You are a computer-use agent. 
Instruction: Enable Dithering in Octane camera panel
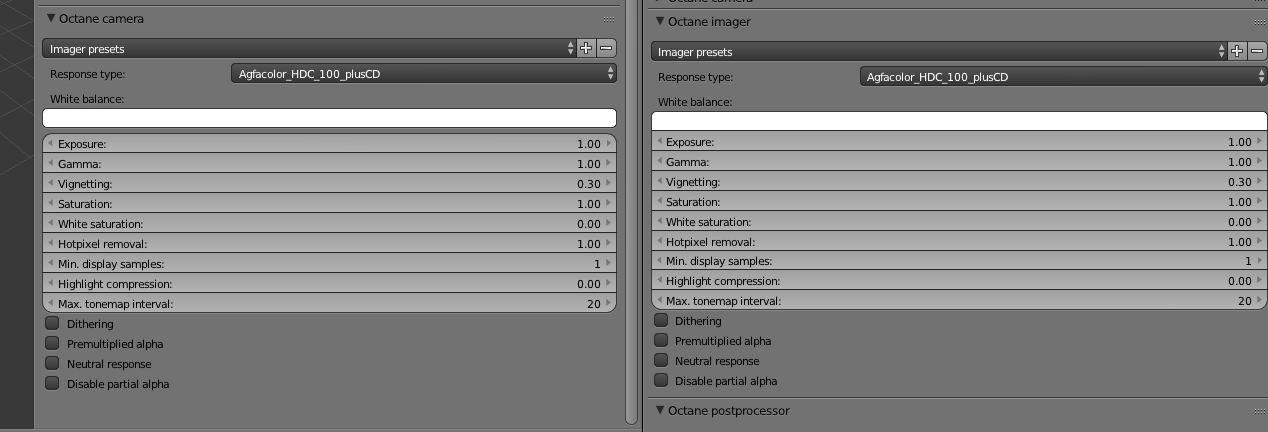[53, 324]
